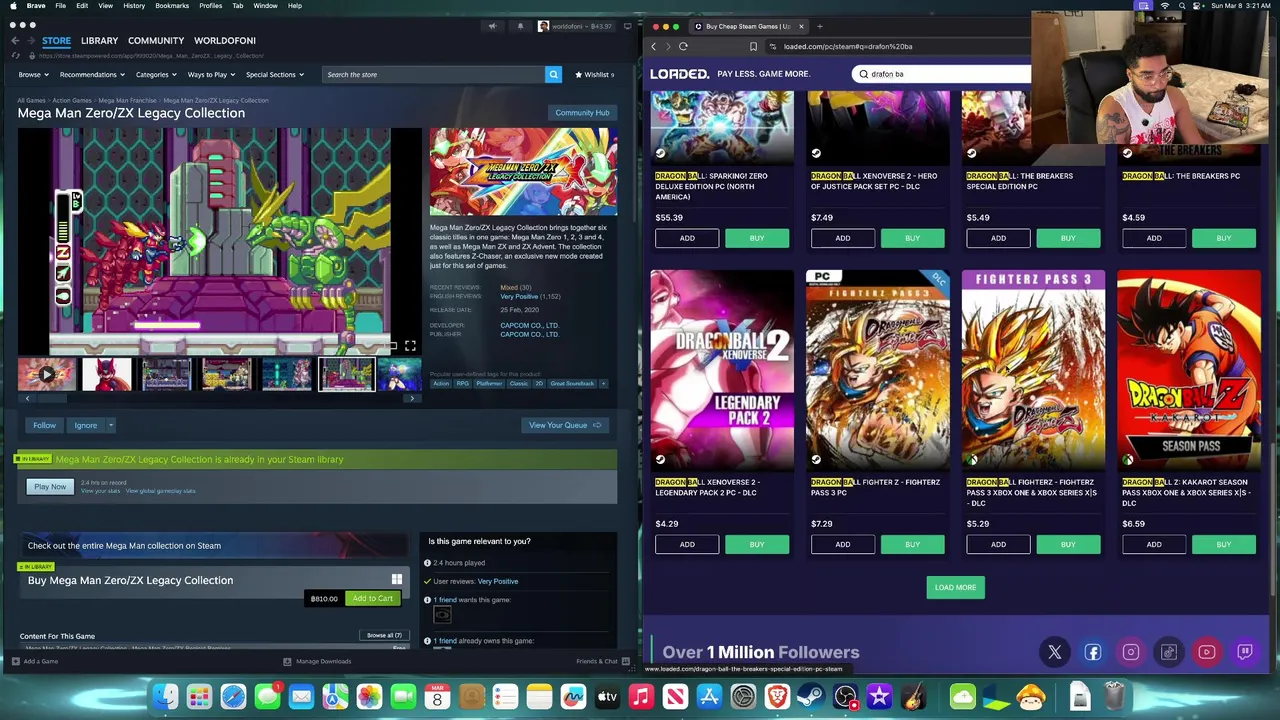Image resolution: width=1280 pixels, height=720 pixels.
Task: Open Brave browser icon in the Dock
Action: [x=777, y=696]
